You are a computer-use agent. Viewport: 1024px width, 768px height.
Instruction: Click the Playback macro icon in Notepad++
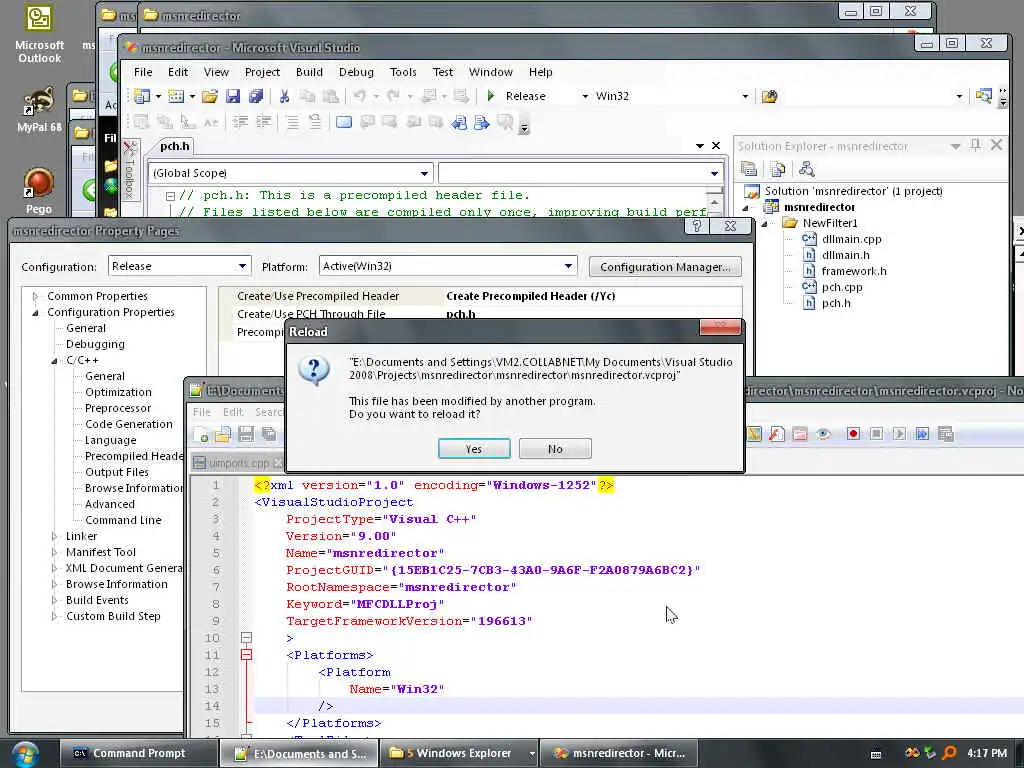point(899,434)
